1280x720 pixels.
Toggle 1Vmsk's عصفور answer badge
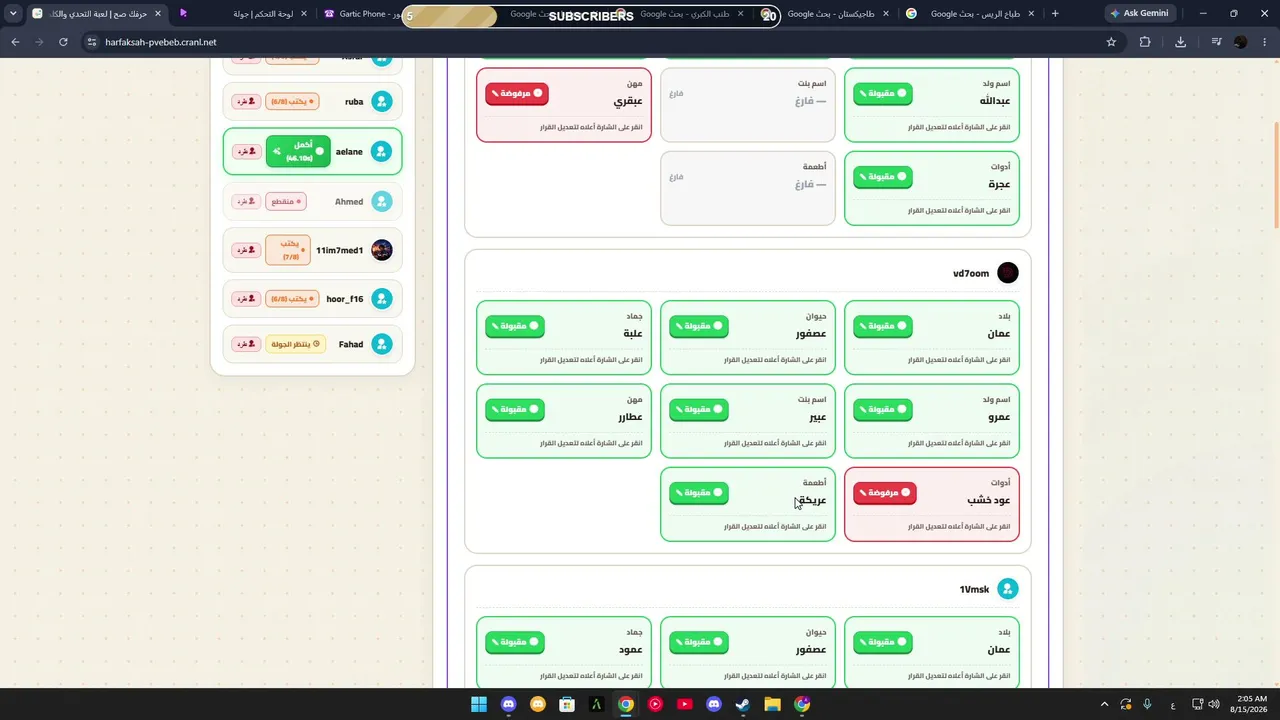(x=698, y=642)
